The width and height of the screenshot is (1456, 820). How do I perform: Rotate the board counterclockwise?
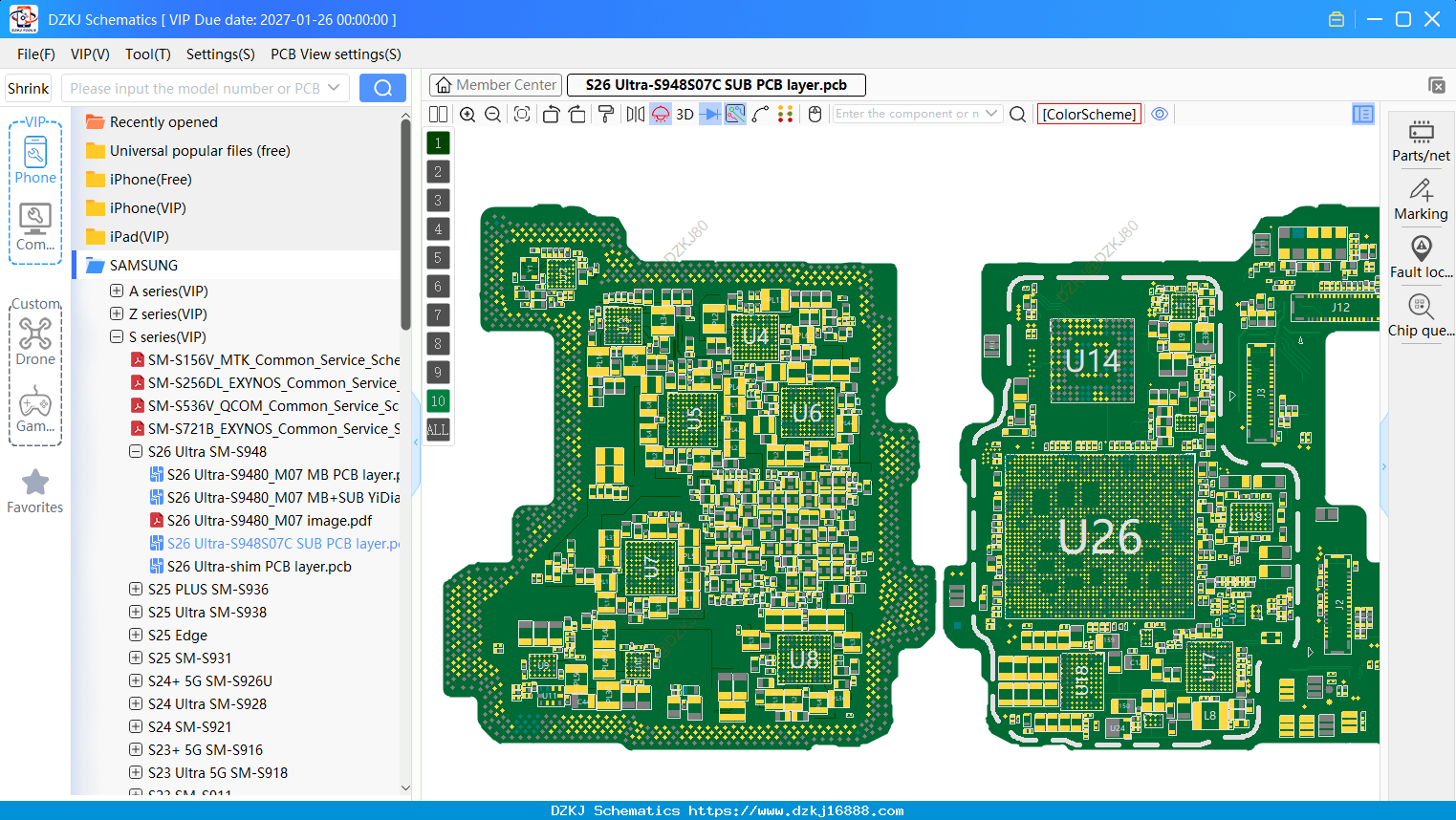[551, 114]
